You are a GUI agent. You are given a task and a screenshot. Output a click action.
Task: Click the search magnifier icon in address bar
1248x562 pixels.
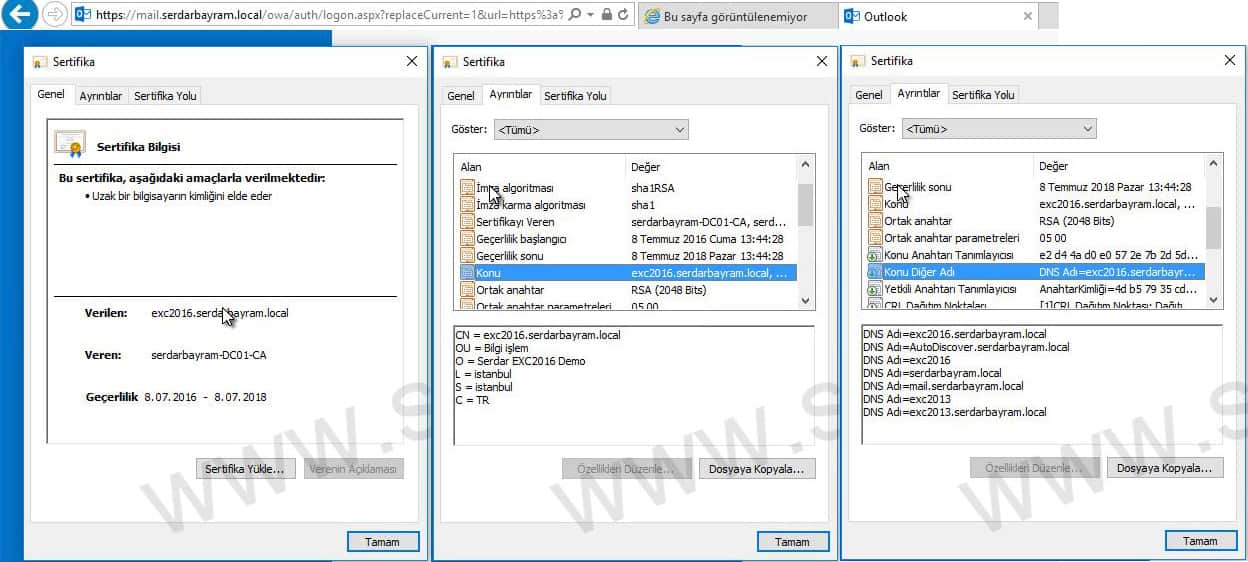[575, 15]
